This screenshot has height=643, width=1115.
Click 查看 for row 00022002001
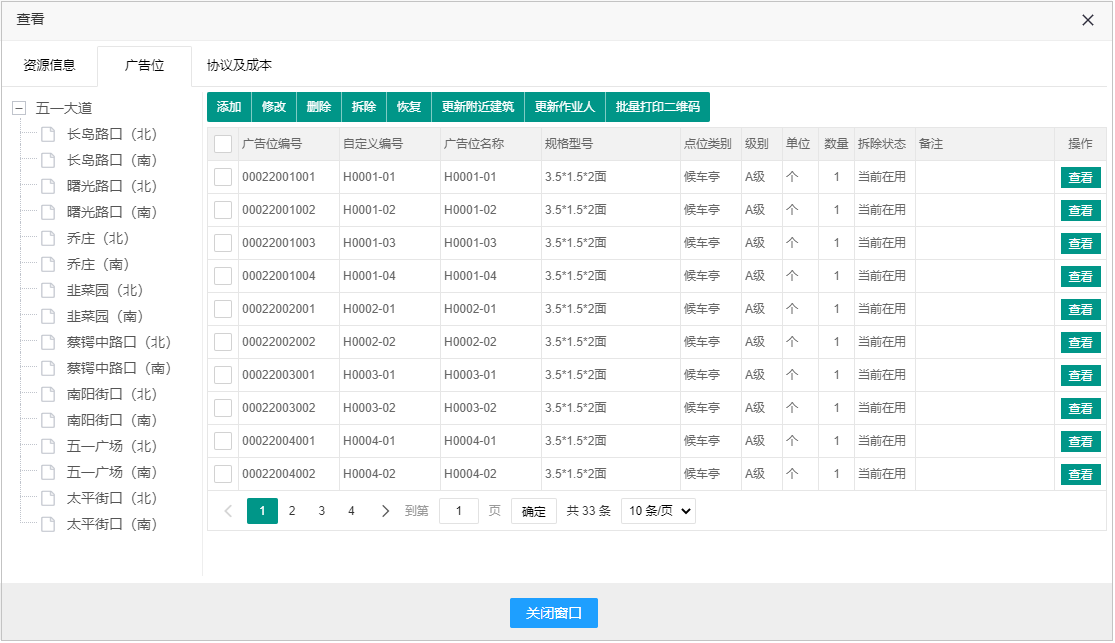coord(1080,309)
